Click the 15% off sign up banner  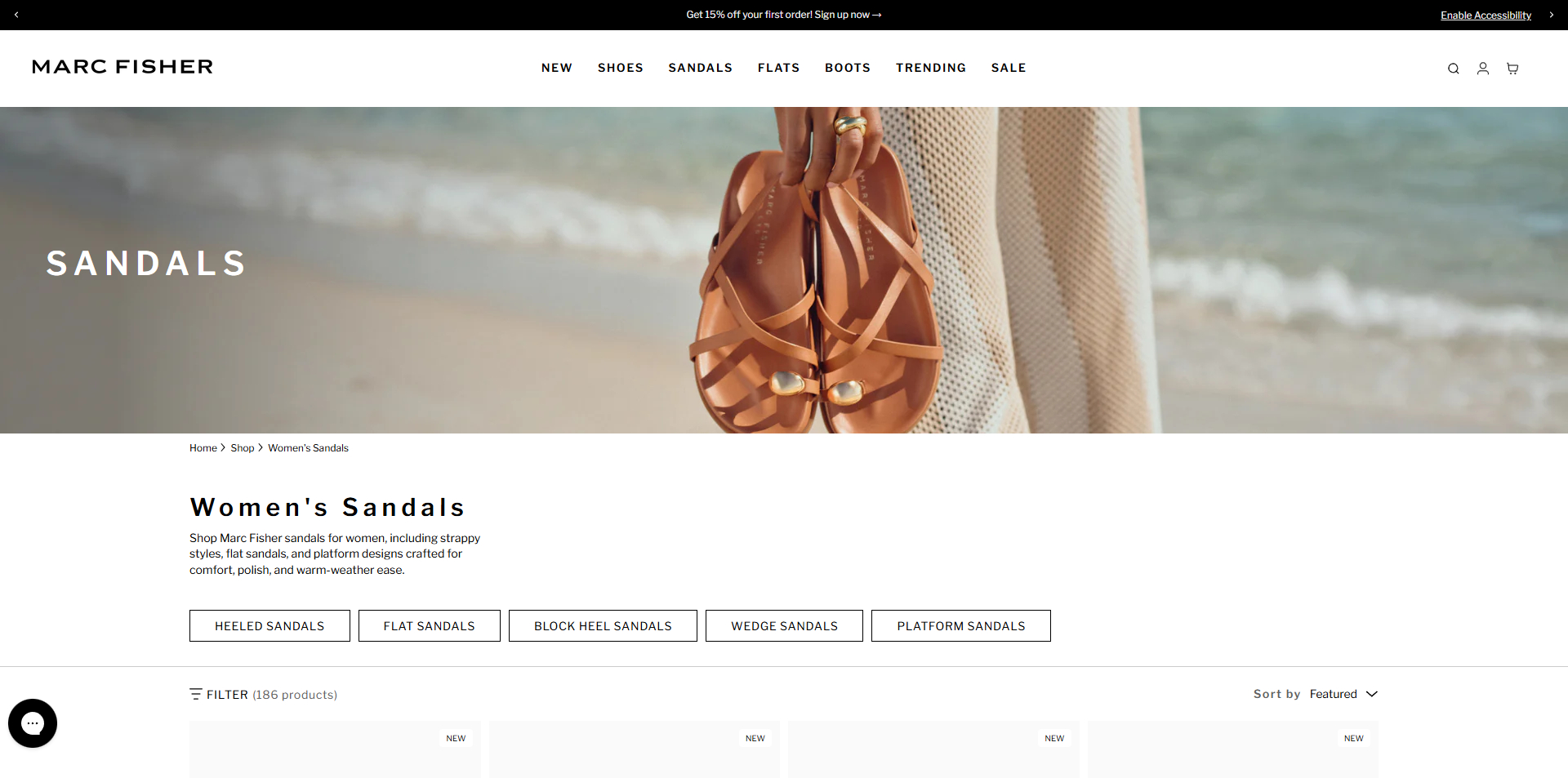click(x=784, y=15)
